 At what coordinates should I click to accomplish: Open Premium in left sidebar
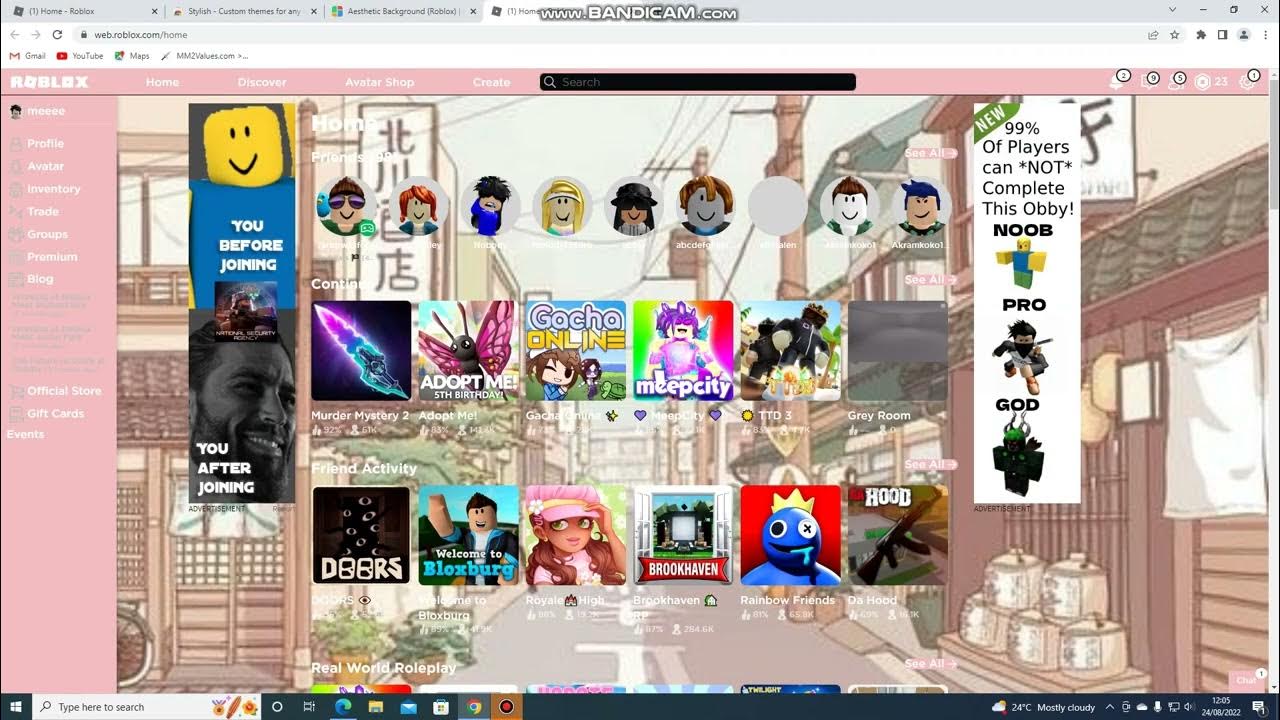click(52, 257)
